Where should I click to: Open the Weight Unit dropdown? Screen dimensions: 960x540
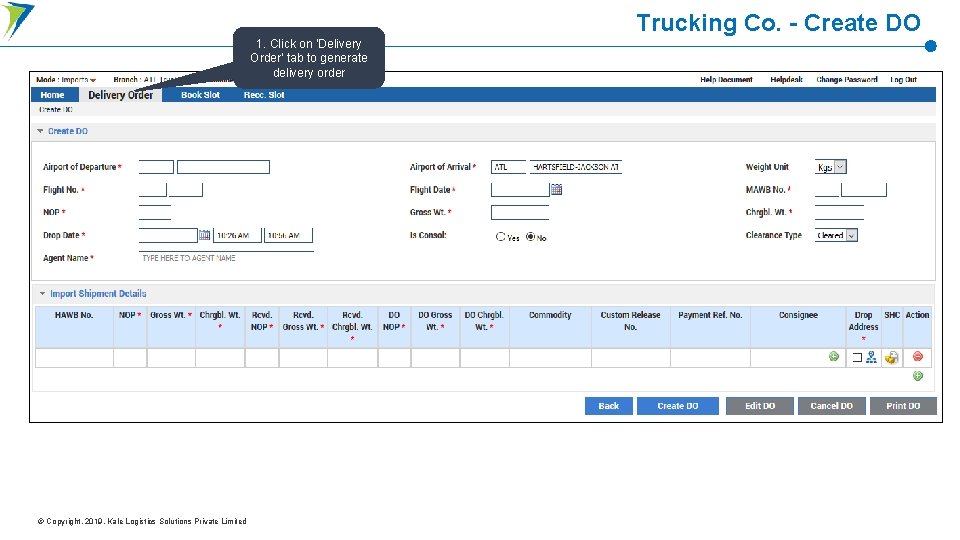[831, 167]
